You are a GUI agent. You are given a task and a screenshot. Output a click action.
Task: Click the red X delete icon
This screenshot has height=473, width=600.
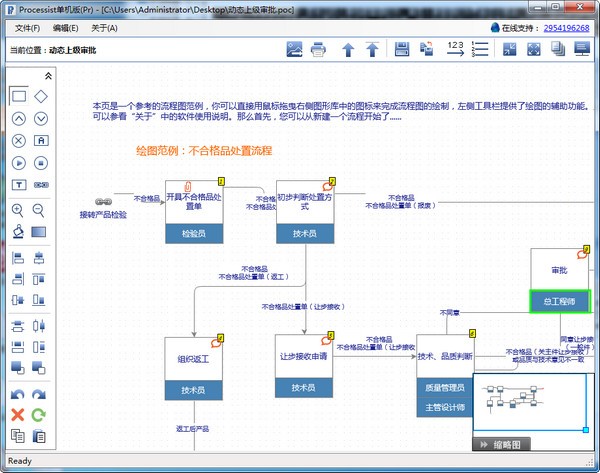click(x=18, y=414)
